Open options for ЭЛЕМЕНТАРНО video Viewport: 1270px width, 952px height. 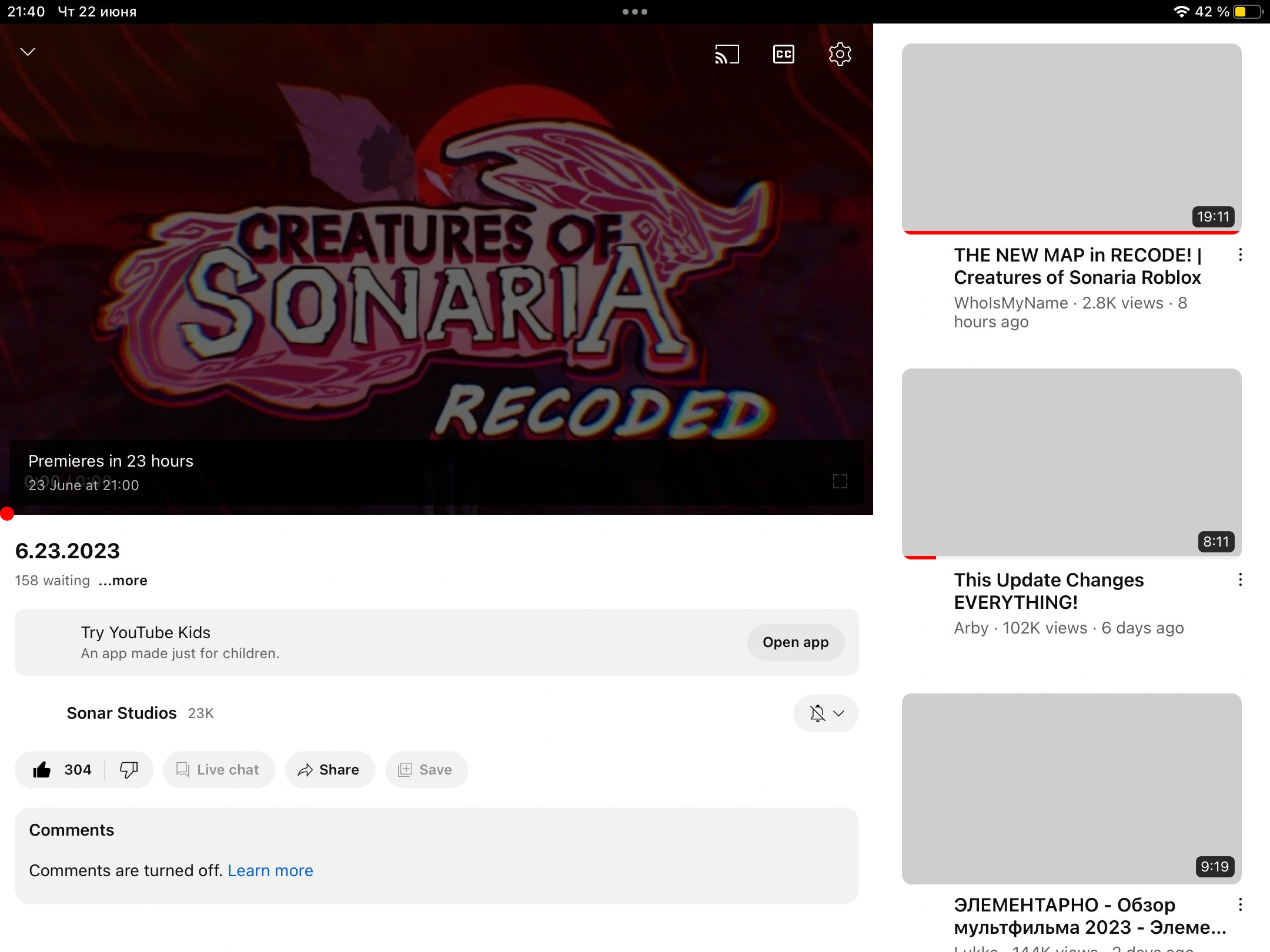coord(1240,904)
